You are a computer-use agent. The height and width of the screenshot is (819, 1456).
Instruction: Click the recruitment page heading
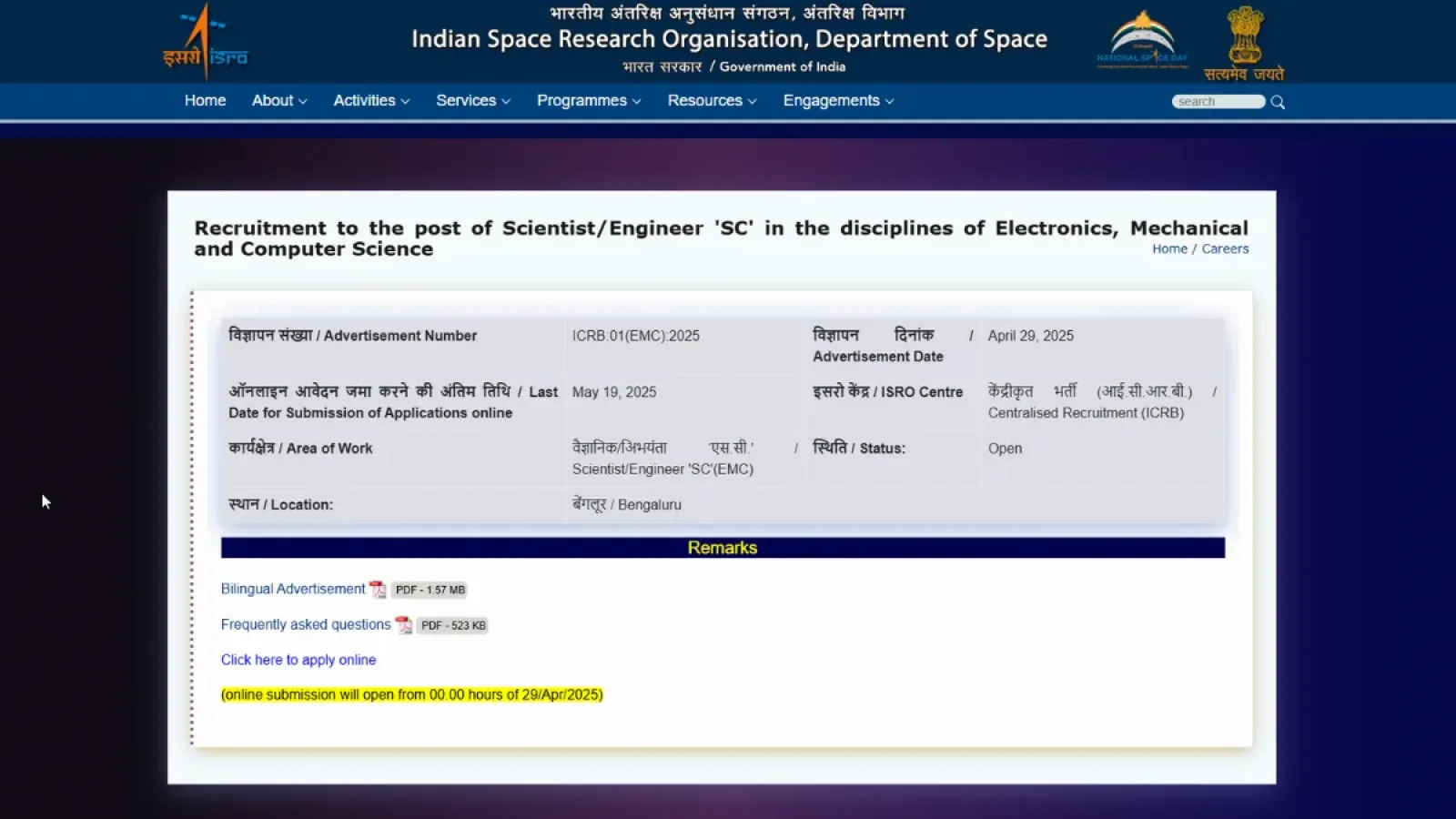click(x=721, y=238)
